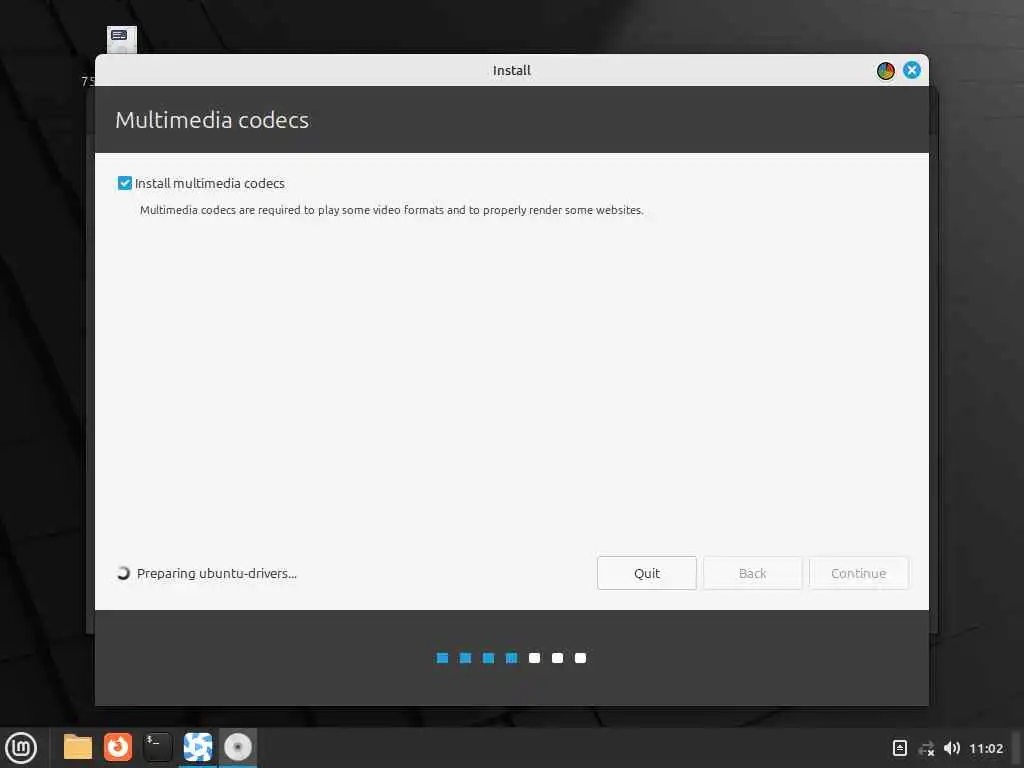Click the spinner next to Preparing ubuntu-drivers
1024x768 pixels.
[123, 573]
